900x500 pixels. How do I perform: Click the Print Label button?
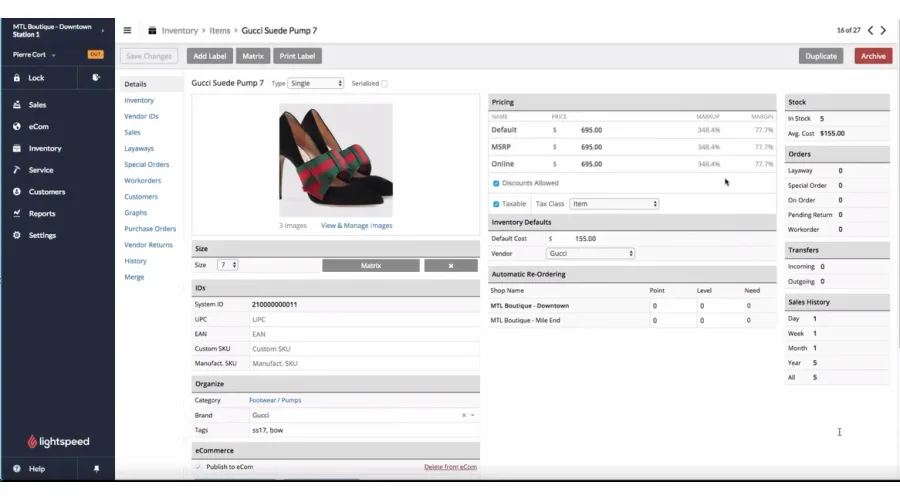(297, 56)
